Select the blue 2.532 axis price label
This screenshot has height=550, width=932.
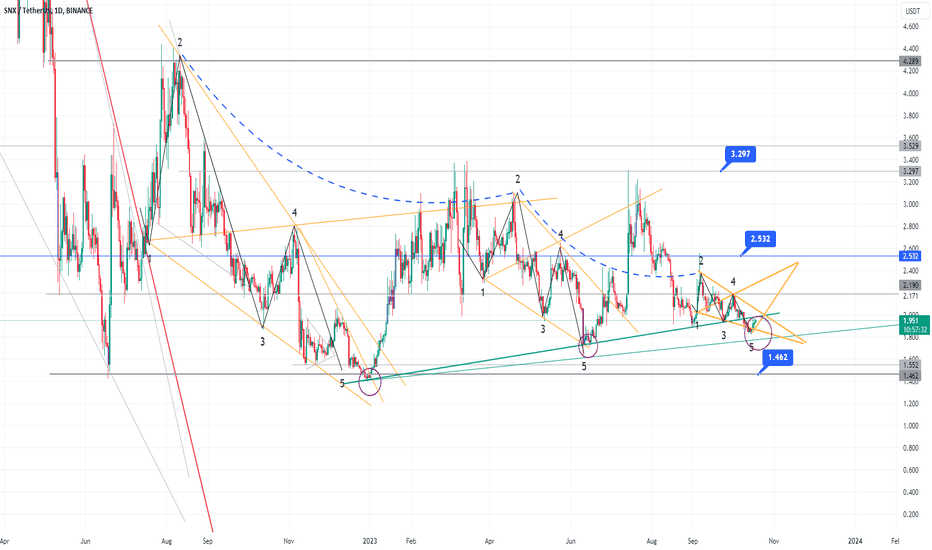pyautogui.click(x=910, y=256)
